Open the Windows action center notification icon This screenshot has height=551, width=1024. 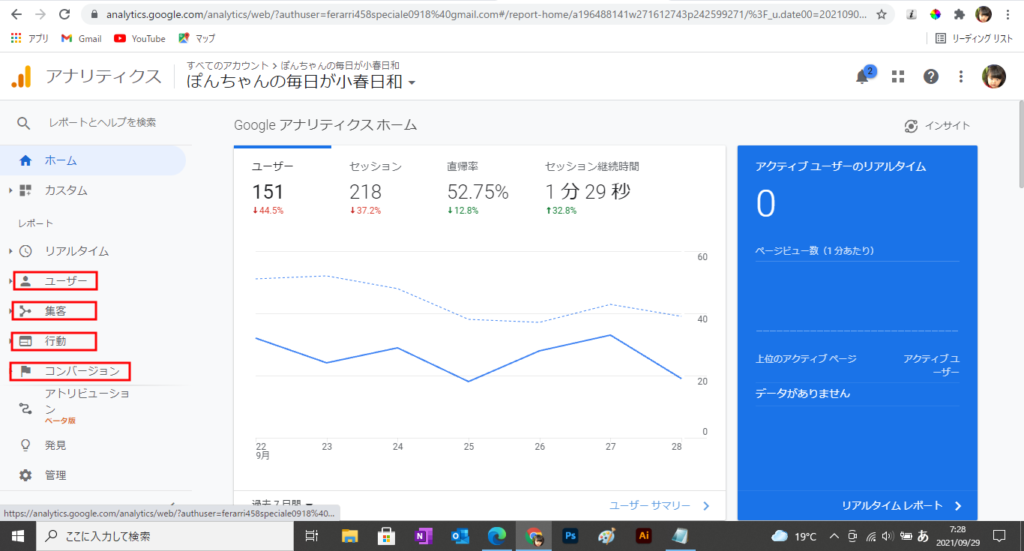click(x=999, y=536)
